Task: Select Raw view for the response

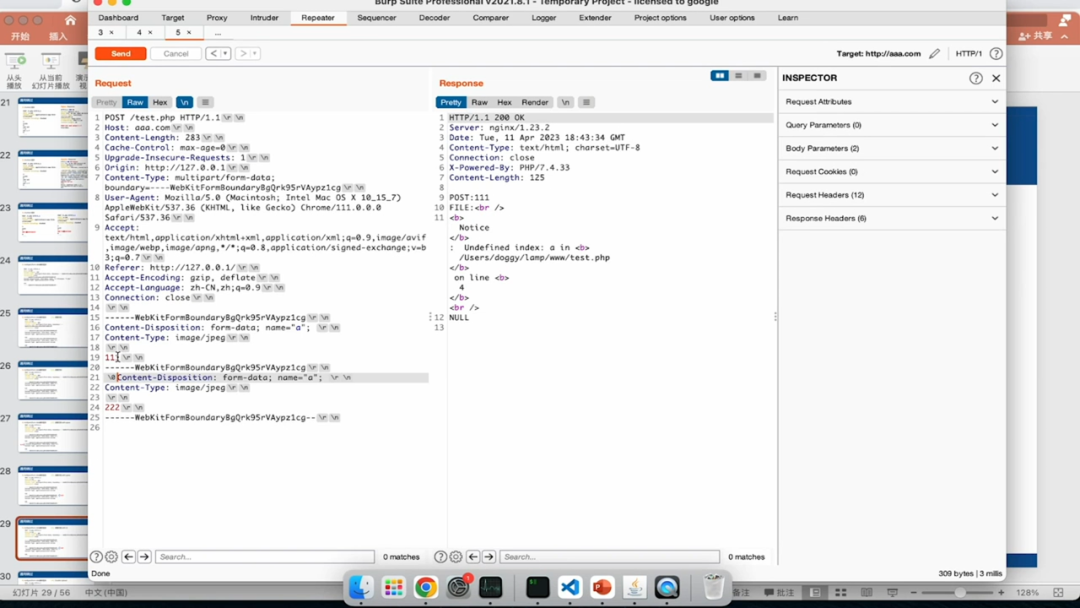Action: (479, 102)
